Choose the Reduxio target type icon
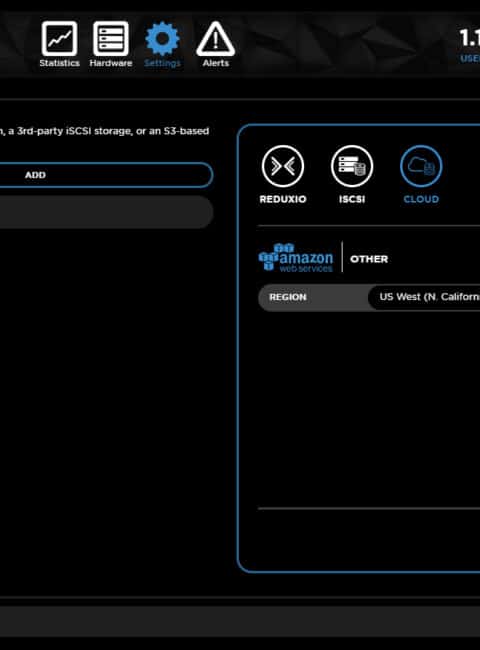The width and height of the screenshot is (480, 650). [283, 167]
